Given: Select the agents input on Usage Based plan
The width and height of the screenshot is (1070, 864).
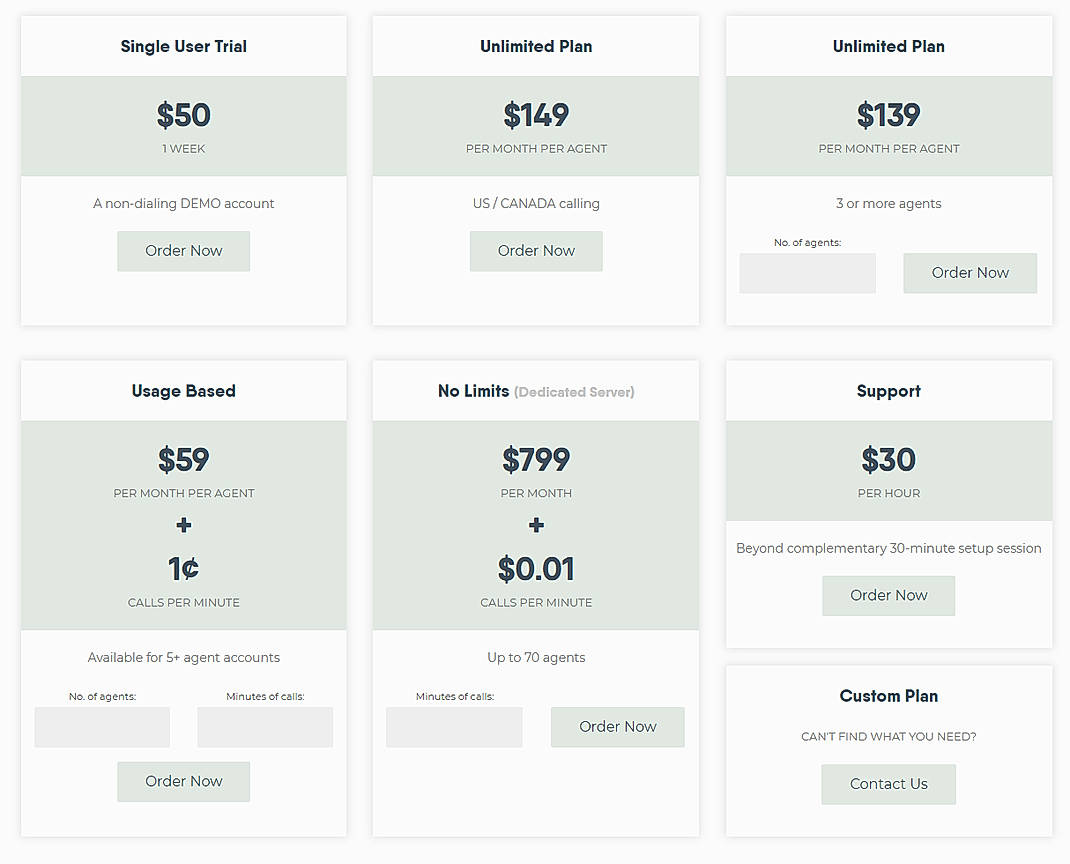Looking at the screenshot, I should click(101, 727).
